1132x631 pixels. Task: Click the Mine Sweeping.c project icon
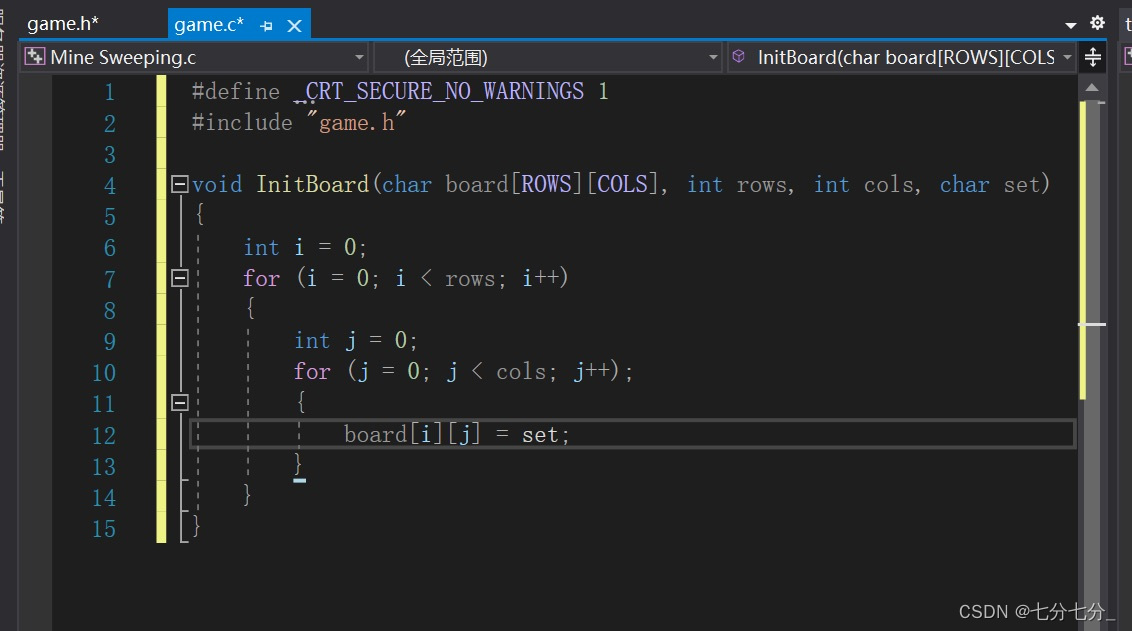coord(35,56)
